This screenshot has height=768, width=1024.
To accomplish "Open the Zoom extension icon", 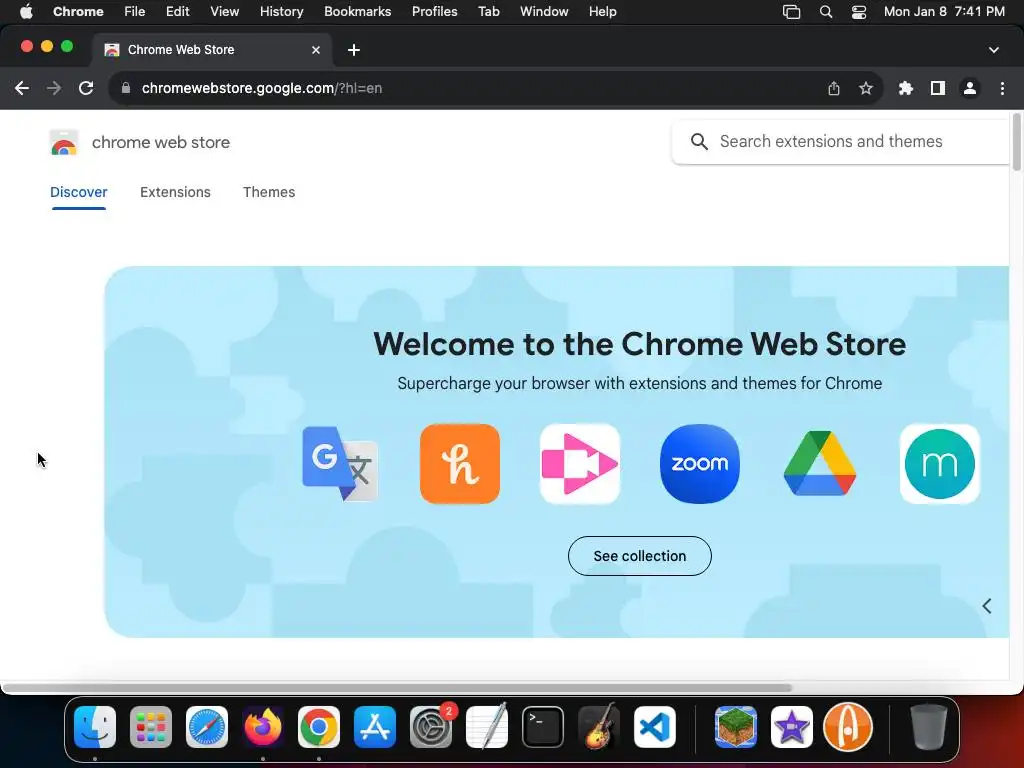I will coord(700,464).
